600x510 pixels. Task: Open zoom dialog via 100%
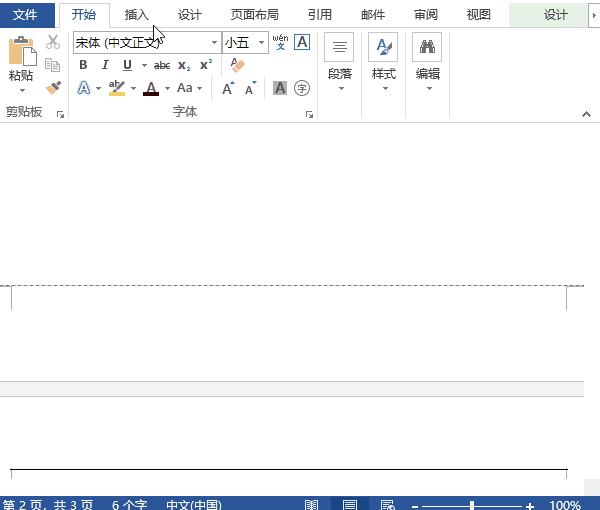[x=565, y=505]
